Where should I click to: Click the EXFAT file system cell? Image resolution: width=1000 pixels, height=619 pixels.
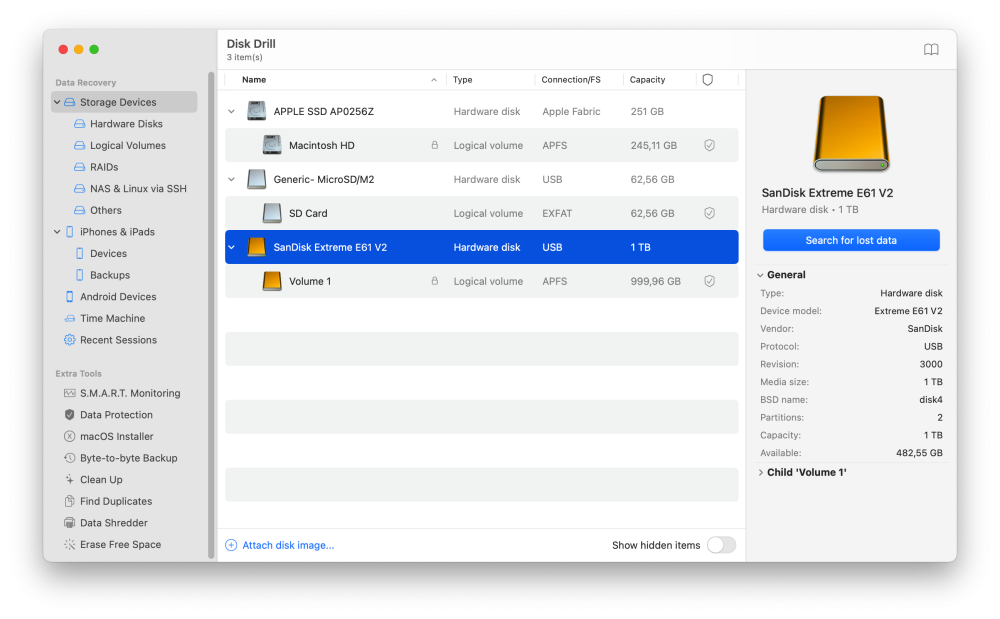tap(557, 213)
